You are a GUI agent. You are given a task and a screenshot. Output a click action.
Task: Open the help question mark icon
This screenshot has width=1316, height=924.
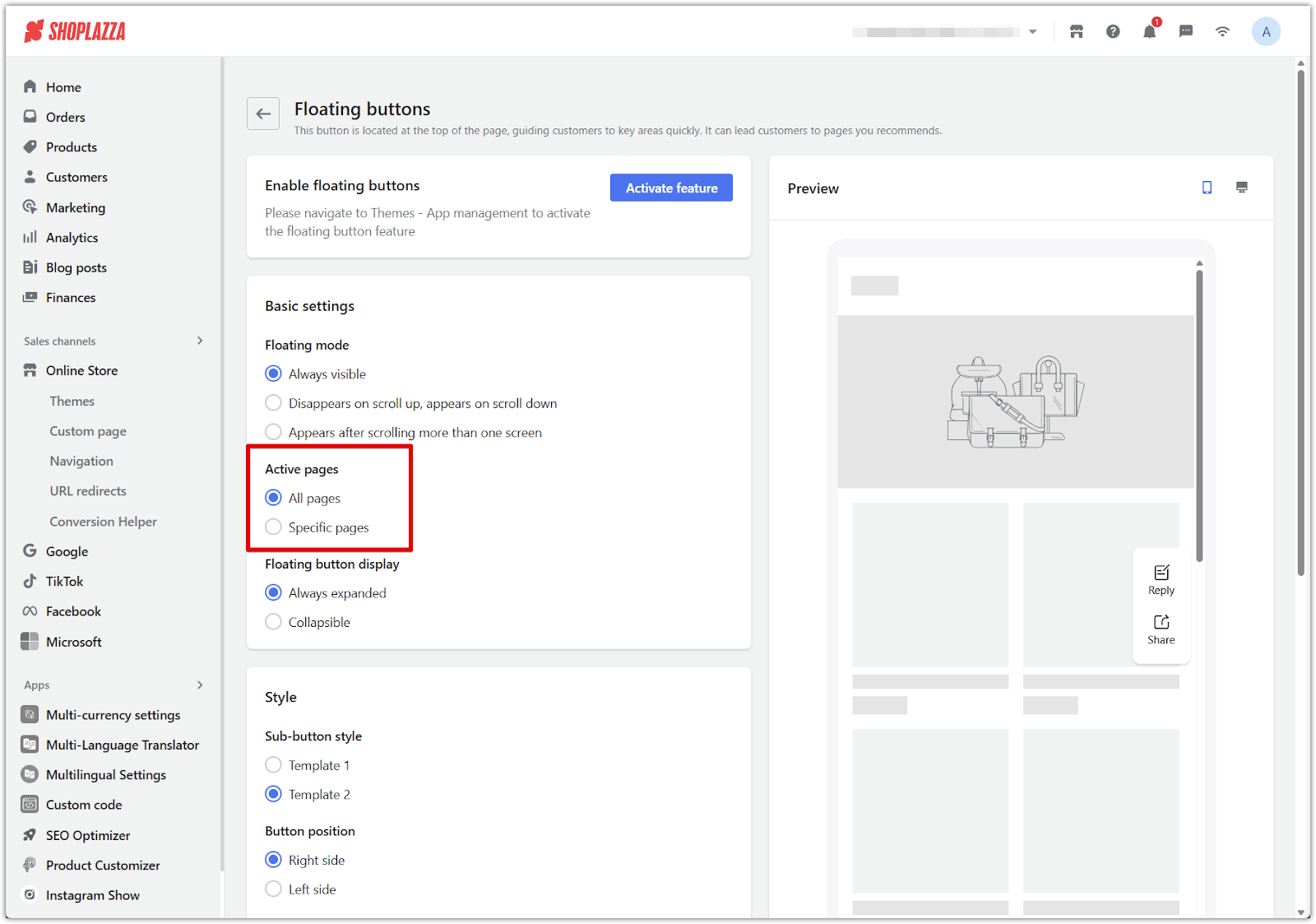click(1113, 31)
